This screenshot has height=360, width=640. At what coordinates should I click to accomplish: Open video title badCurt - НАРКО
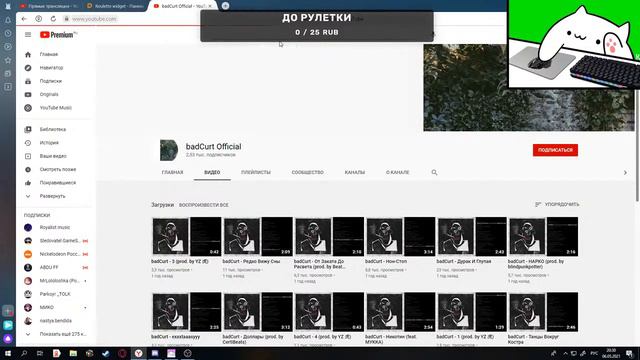(x=536, y=264)
